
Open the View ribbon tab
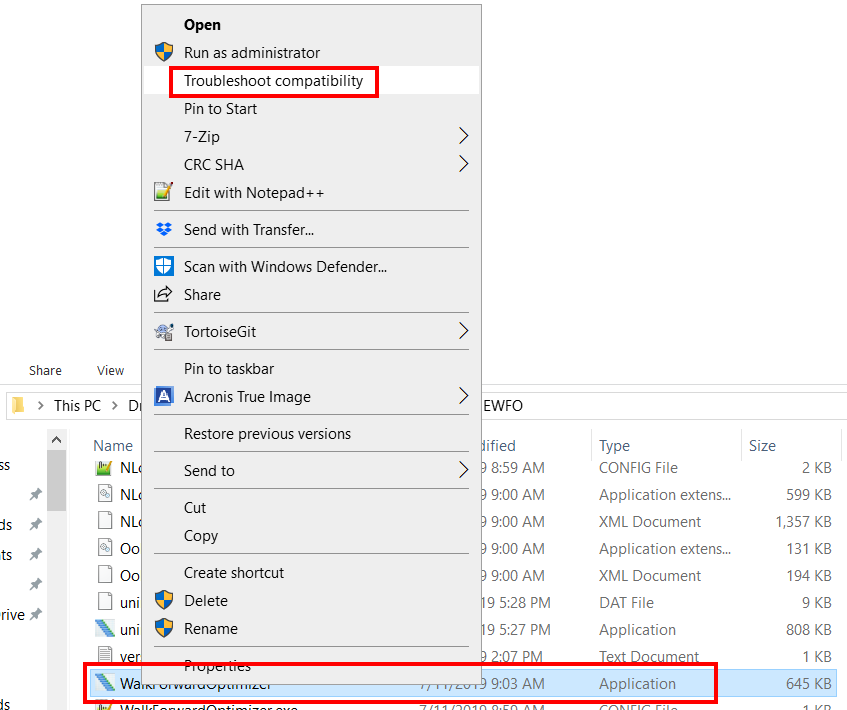tap(110, 370)
